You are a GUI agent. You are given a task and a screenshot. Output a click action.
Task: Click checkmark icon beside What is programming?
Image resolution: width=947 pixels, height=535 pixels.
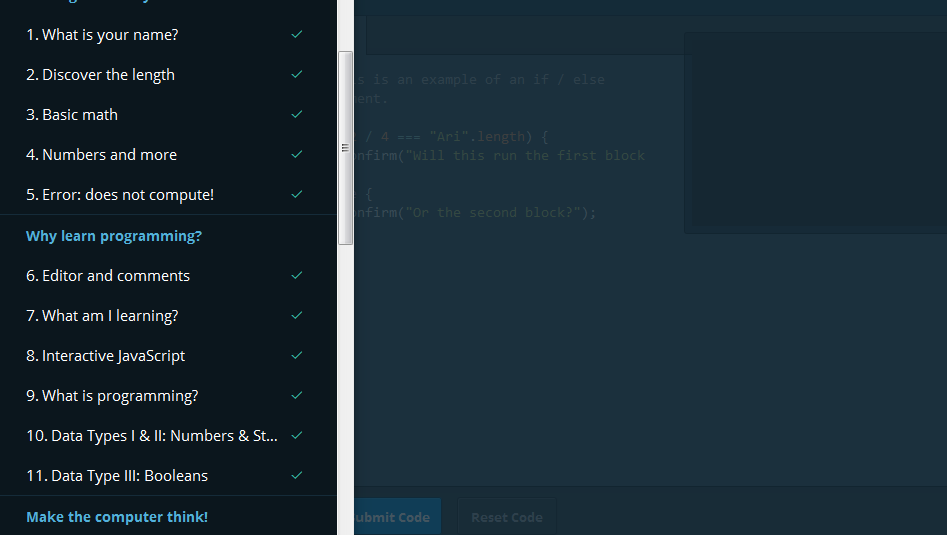click(x=297, y=395)
